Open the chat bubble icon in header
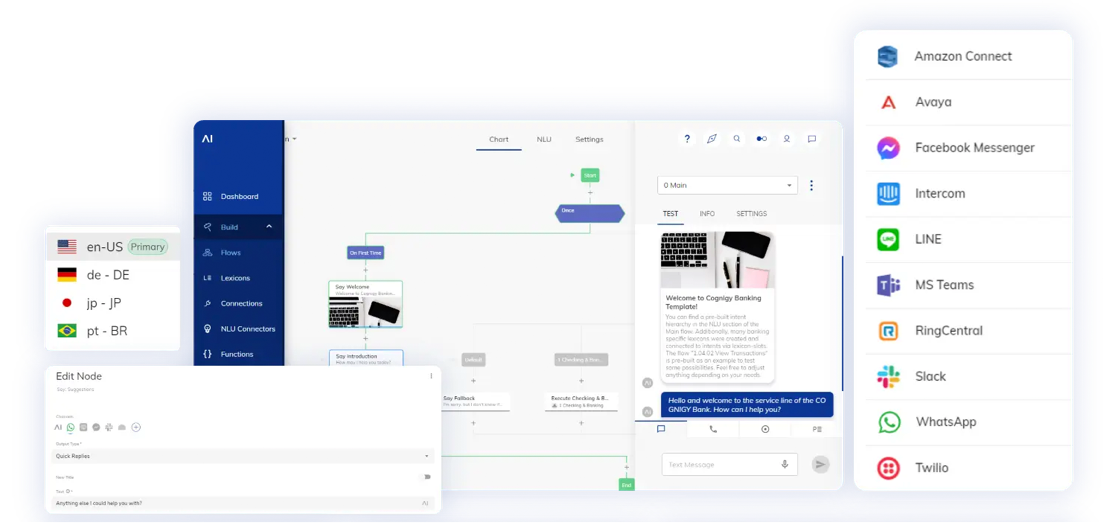Screen dimensions: 1114x523 [x=811, y=139]
